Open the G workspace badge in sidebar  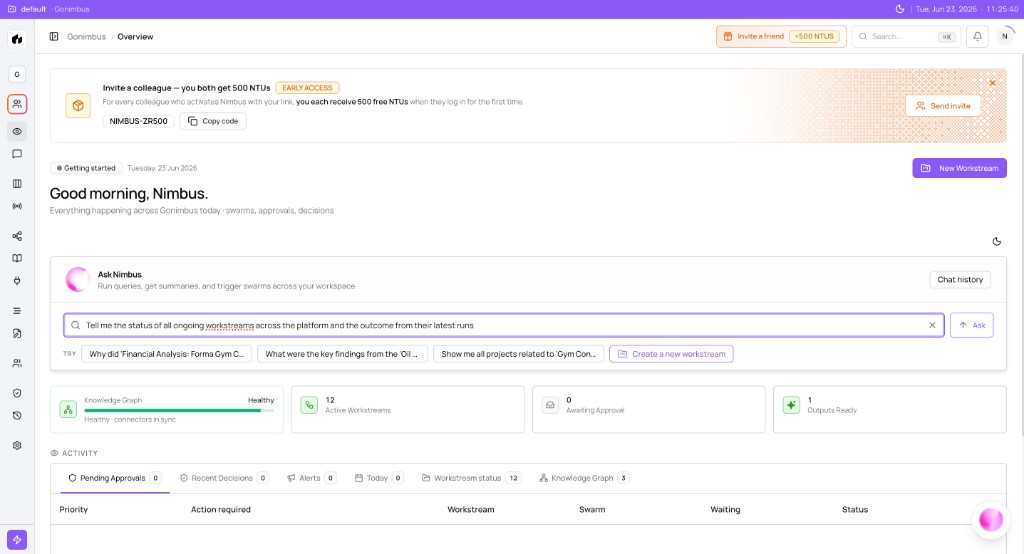click(17, 74)
